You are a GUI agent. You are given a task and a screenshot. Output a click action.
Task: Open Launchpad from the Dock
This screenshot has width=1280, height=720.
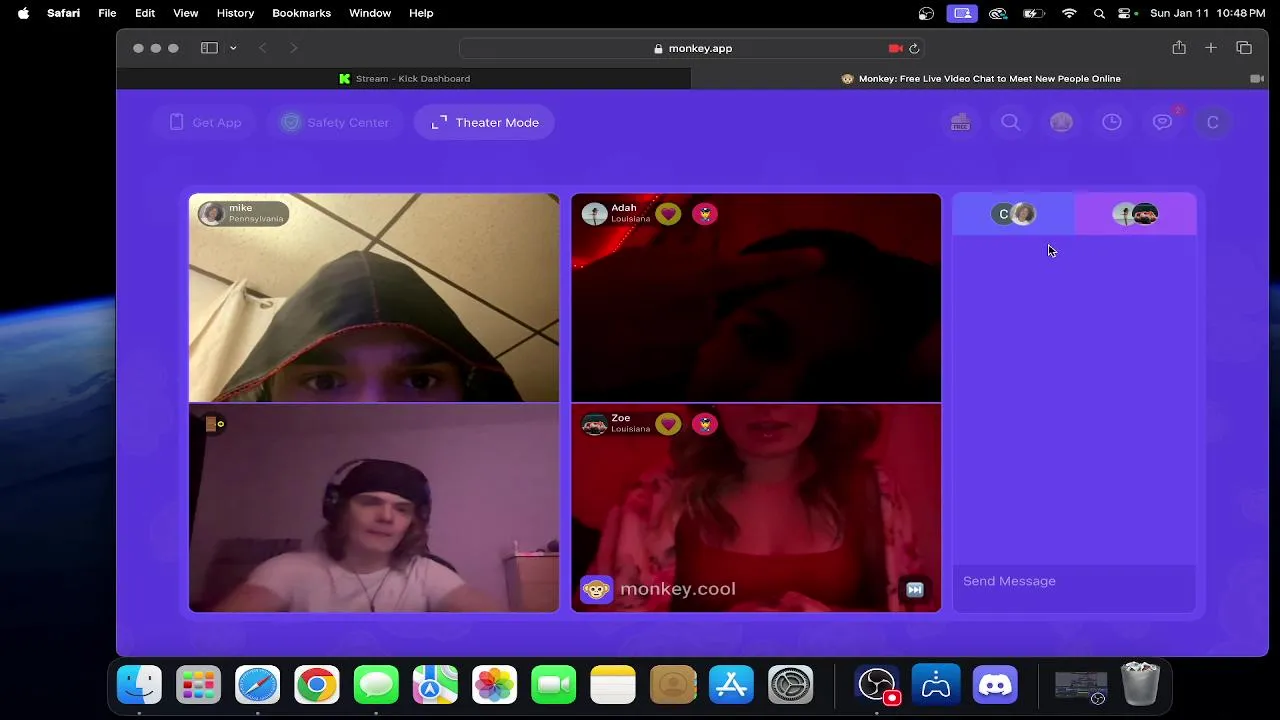point(198,685)
